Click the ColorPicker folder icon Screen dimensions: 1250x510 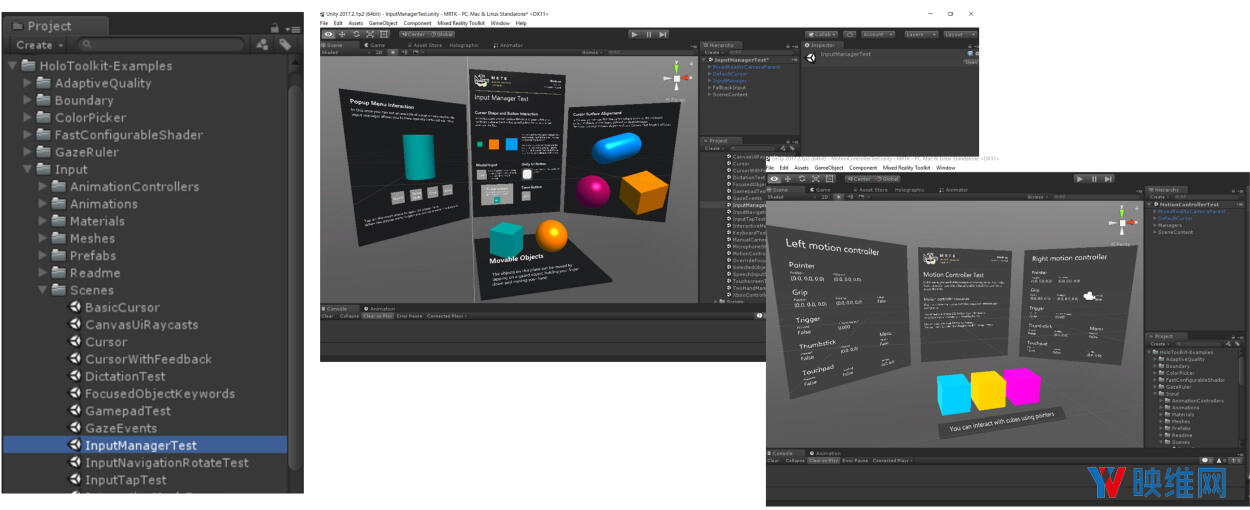point(43,117)
